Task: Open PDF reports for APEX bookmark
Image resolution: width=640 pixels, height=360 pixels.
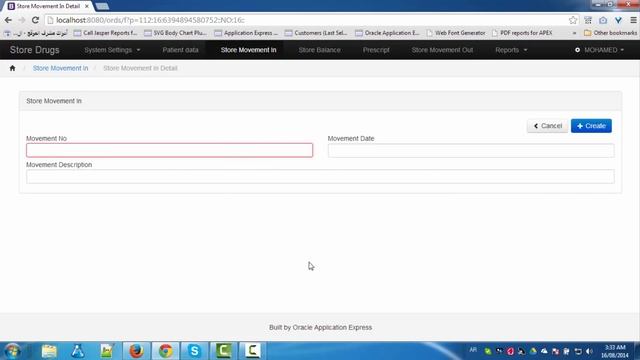Action: (x=522, y=33)
